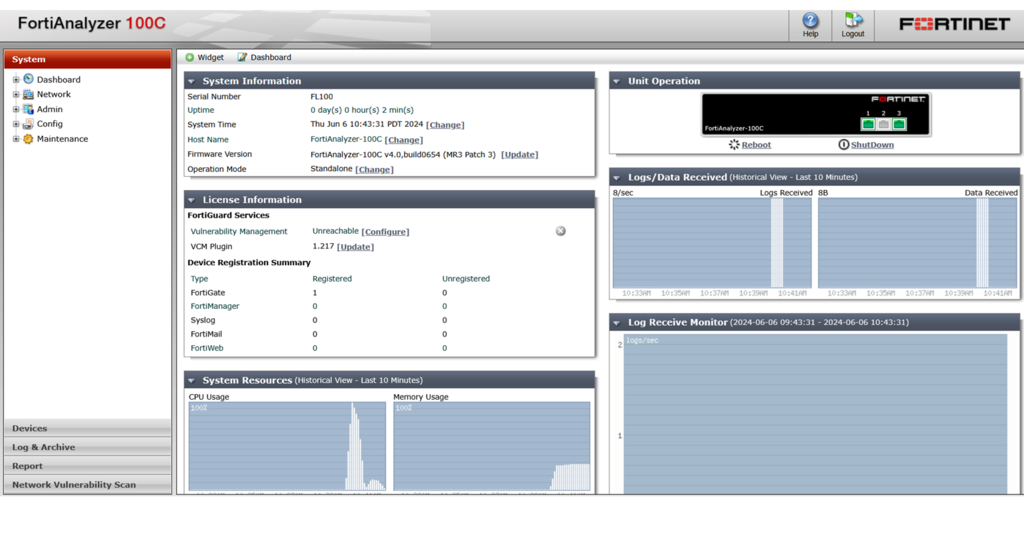Open the System menu section
1024x546 pixels.
tap(88, 59)
